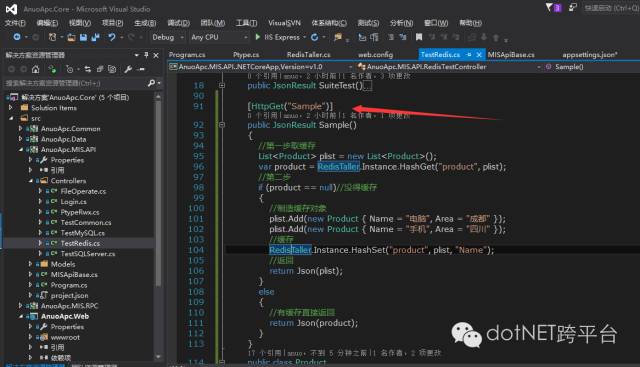Click the Open File folder icon
Screen dimensions: 640x367
[x=71, y=38]
